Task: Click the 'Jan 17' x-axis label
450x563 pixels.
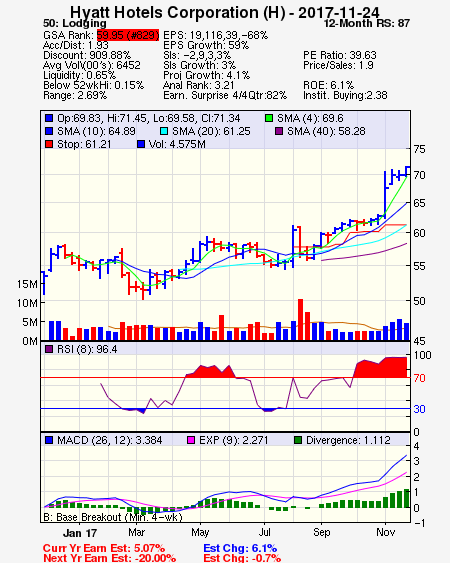Action: click(x=80, y=533)
